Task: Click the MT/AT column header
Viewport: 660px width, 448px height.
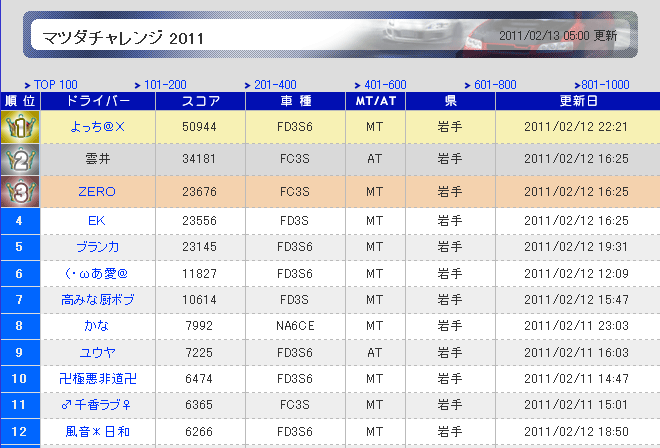Action: 375,101
